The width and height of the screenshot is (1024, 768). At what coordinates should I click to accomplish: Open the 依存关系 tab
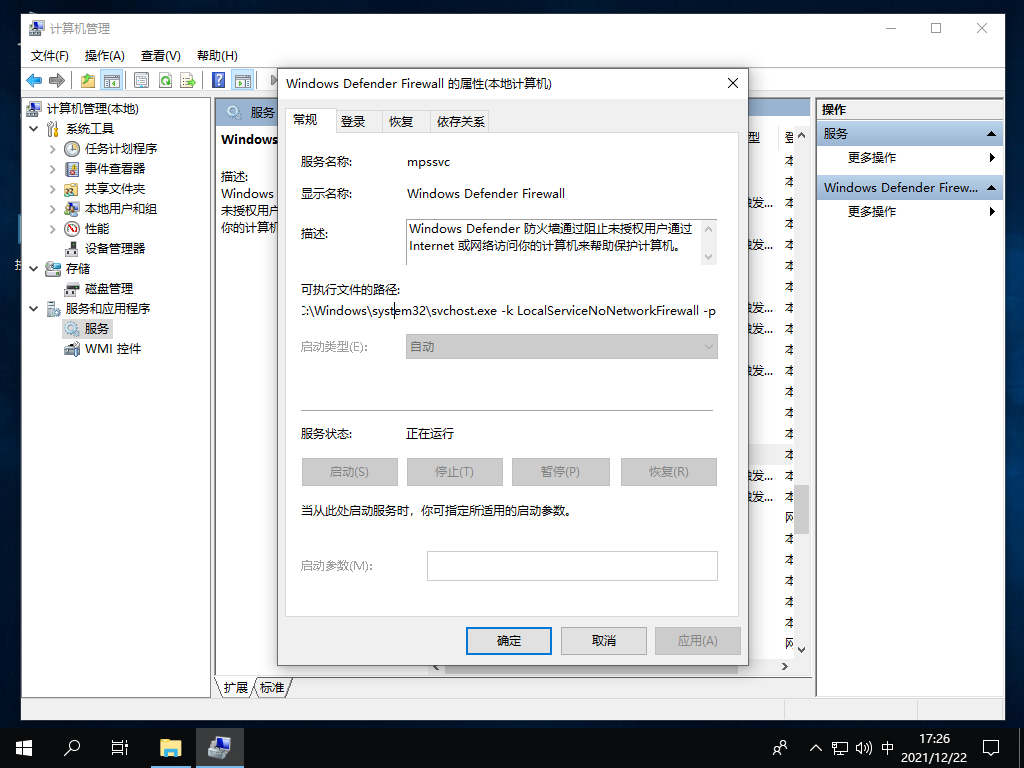coord(460,121)
